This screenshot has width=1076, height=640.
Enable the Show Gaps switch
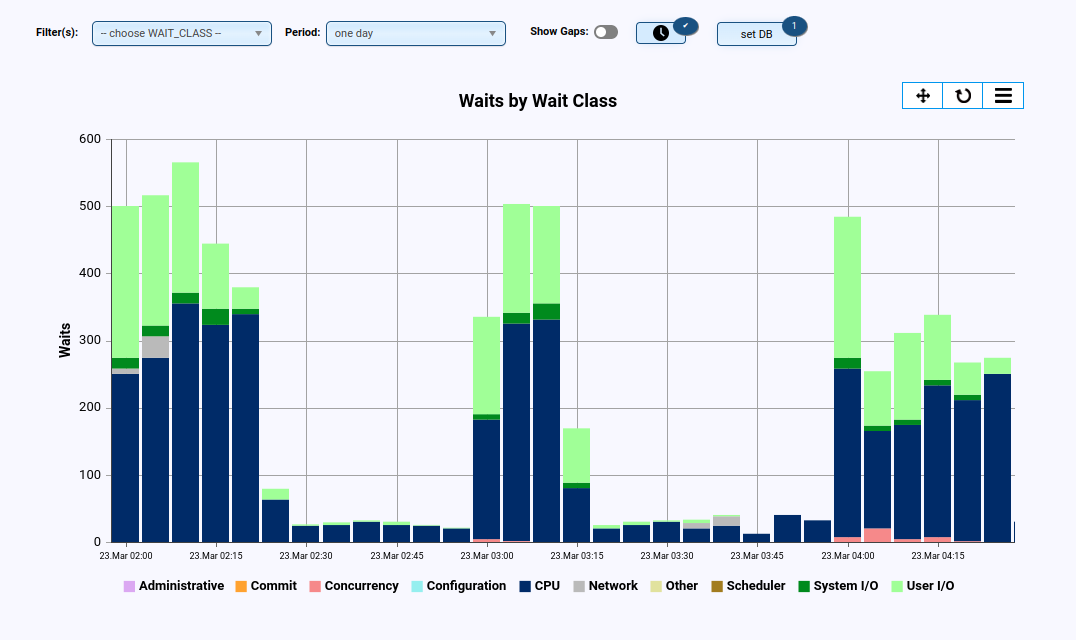[605, 31]
